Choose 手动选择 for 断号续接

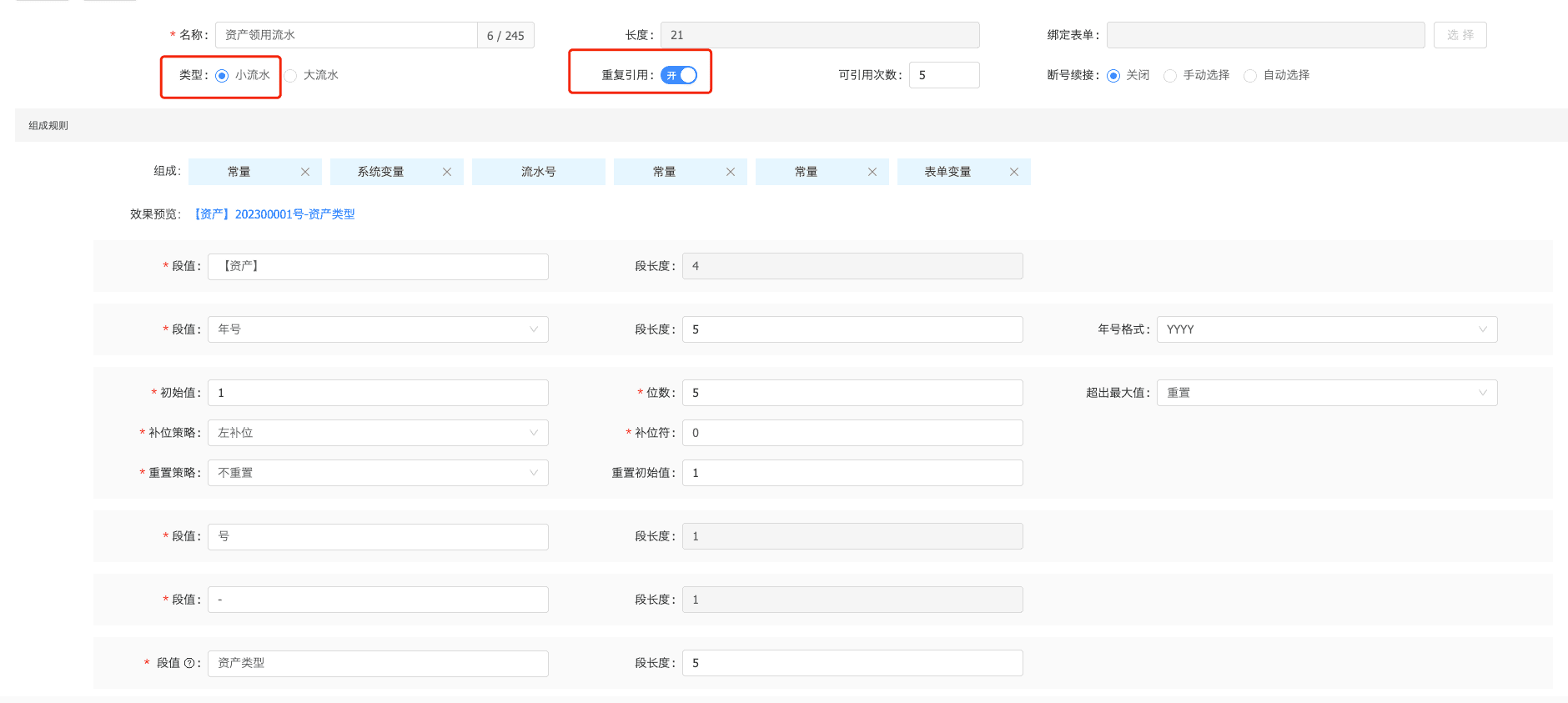1170,76
